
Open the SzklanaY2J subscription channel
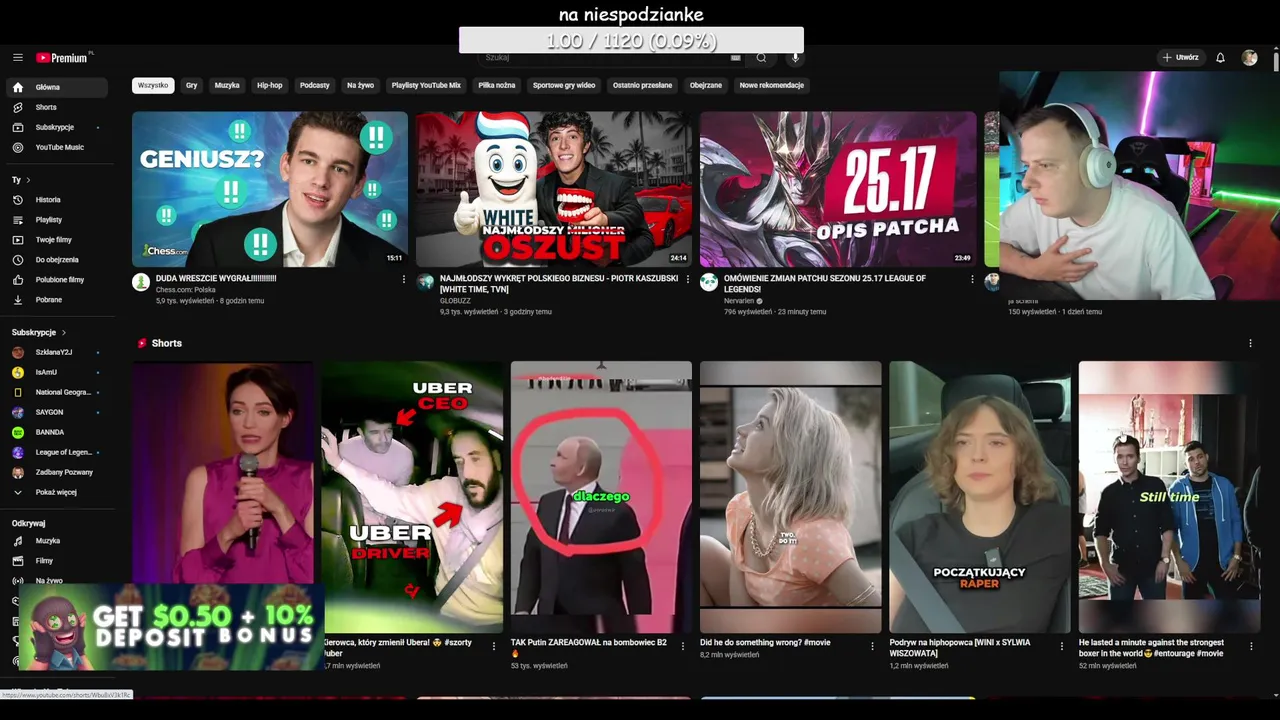pos(56,352)
